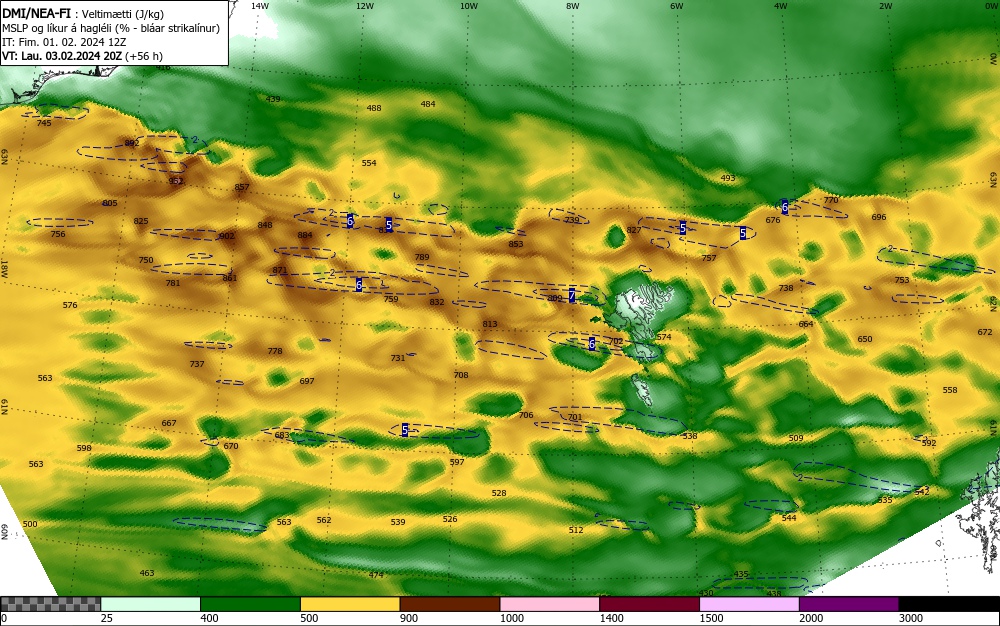
Task: Click the lavender 1500–2000 legend swatch
Action: tap(749, 604)
